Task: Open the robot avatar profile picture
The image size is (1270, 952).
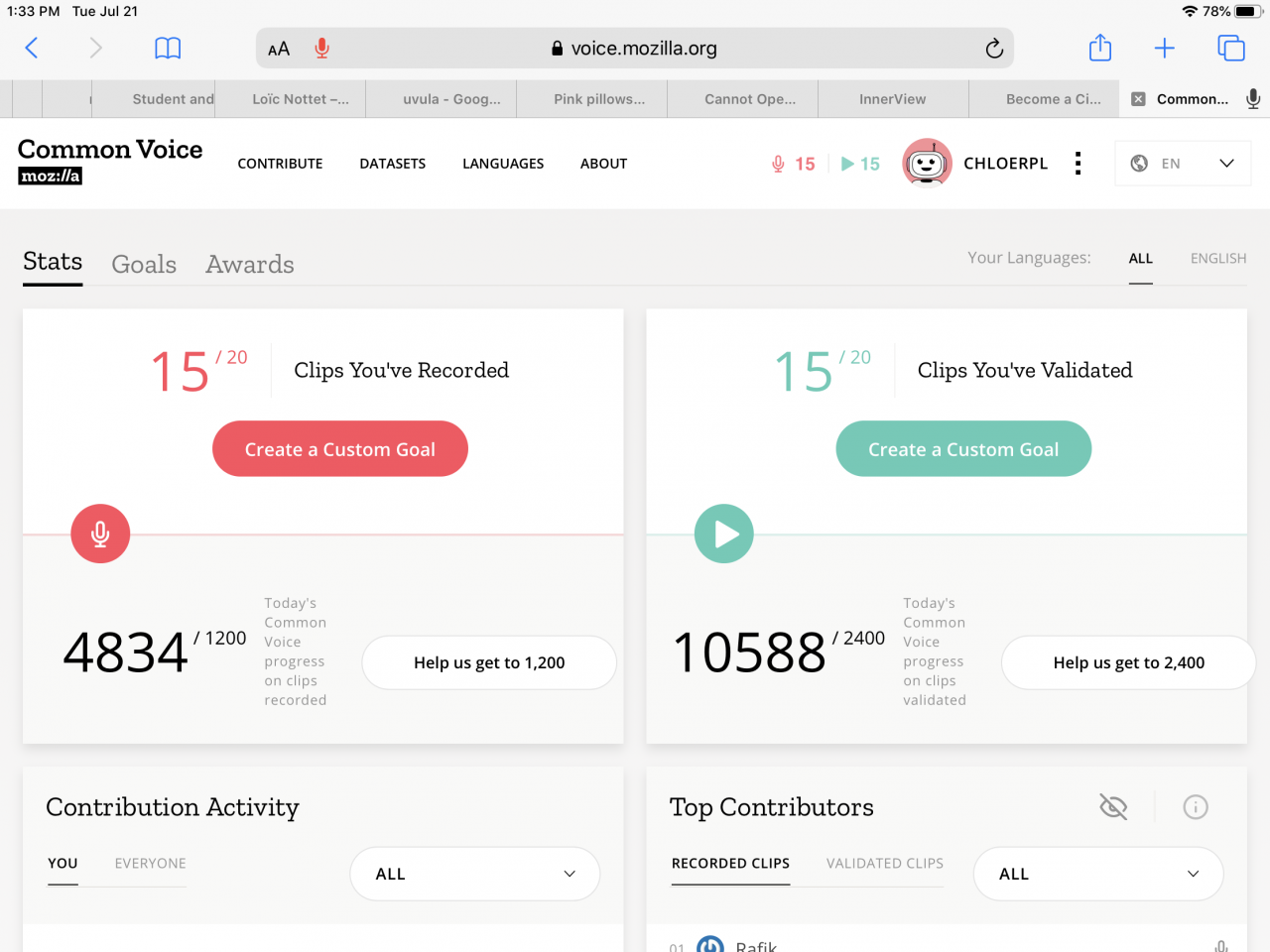Action: (x=927, y=163)
